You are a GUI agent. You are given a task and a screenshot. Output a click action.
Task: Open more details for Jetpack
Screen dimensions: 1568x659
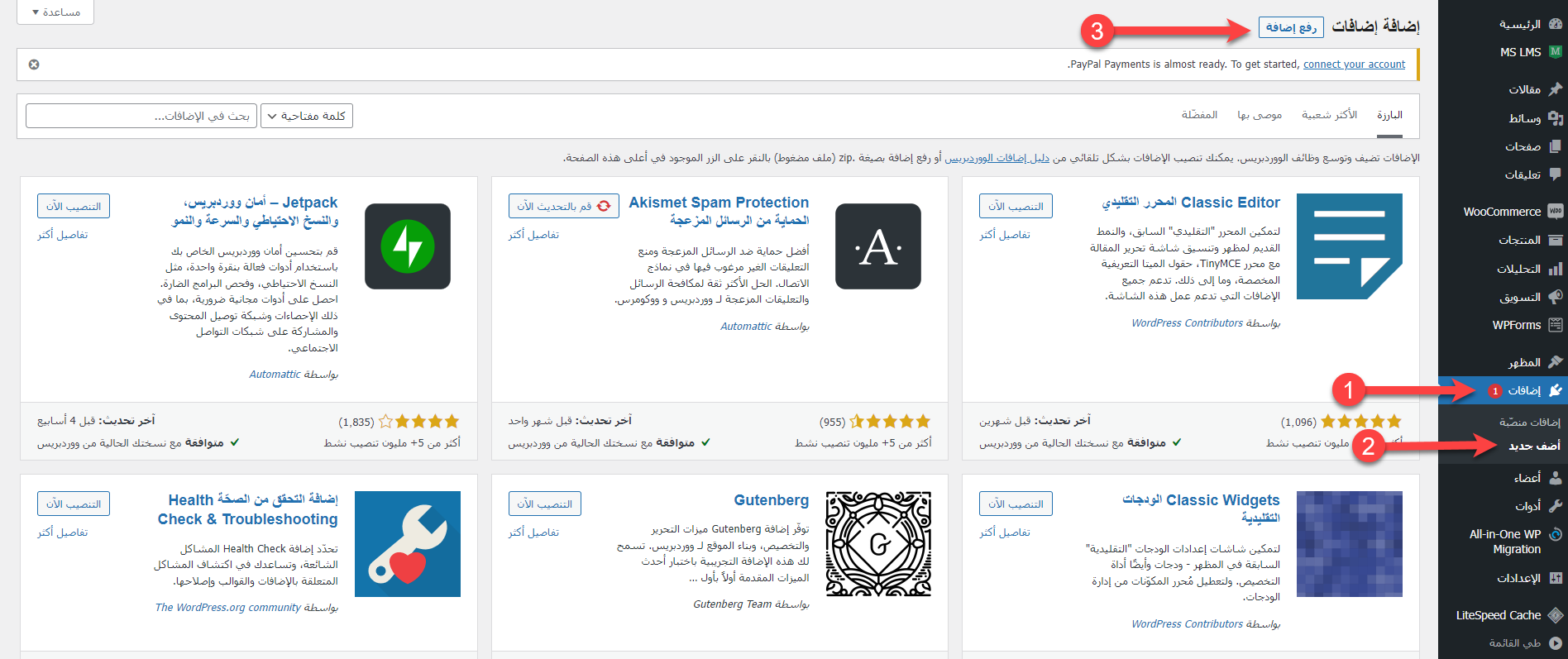tap(62, 235)
